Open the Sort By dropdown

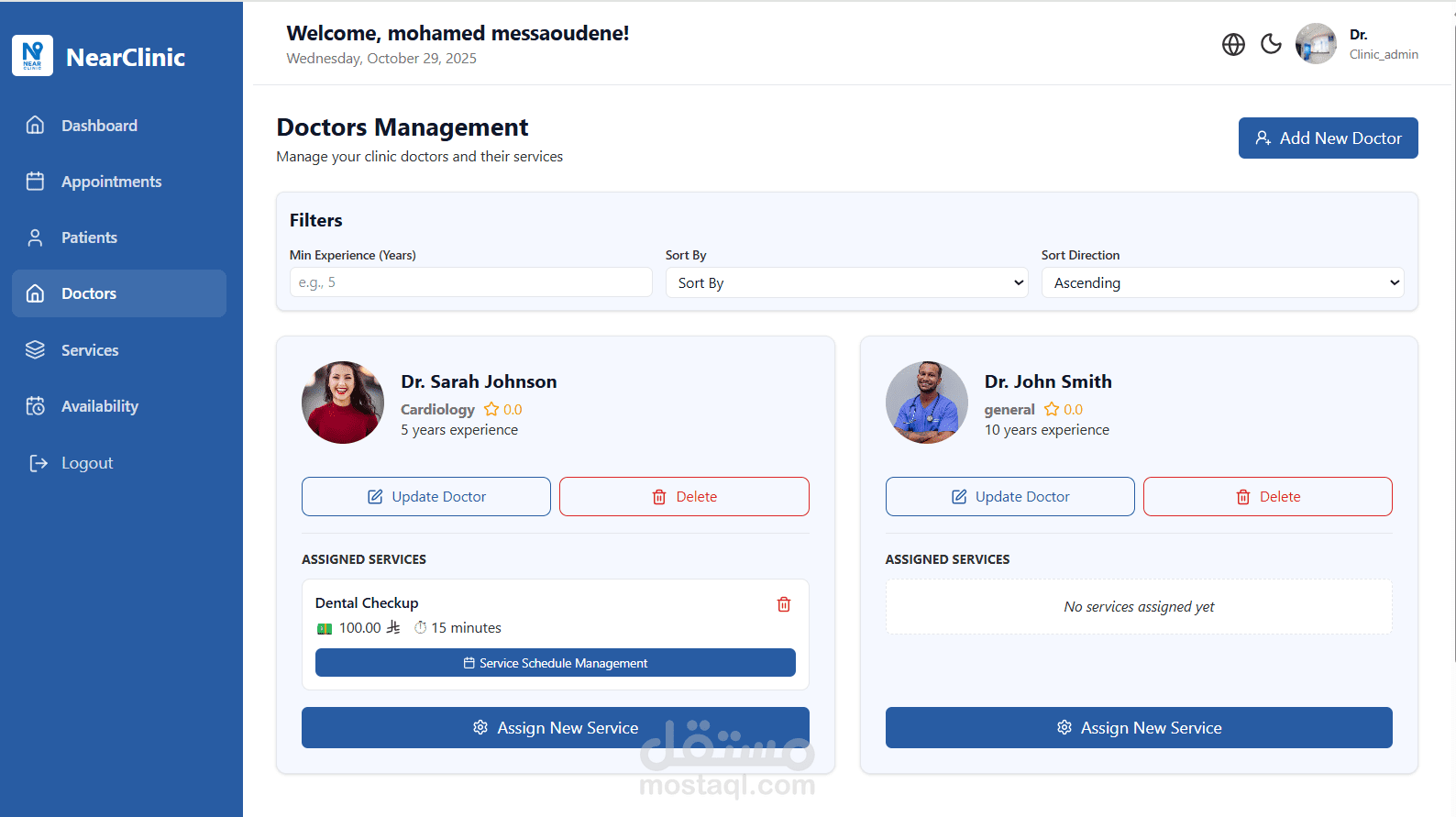click(846, 282)
